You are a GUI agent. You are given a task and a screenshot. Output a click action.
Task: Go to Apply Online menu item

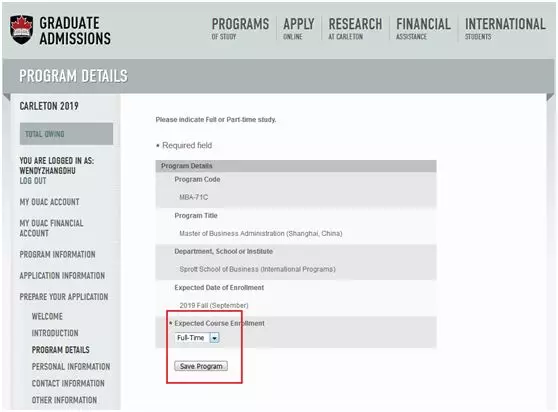(299, 28)
